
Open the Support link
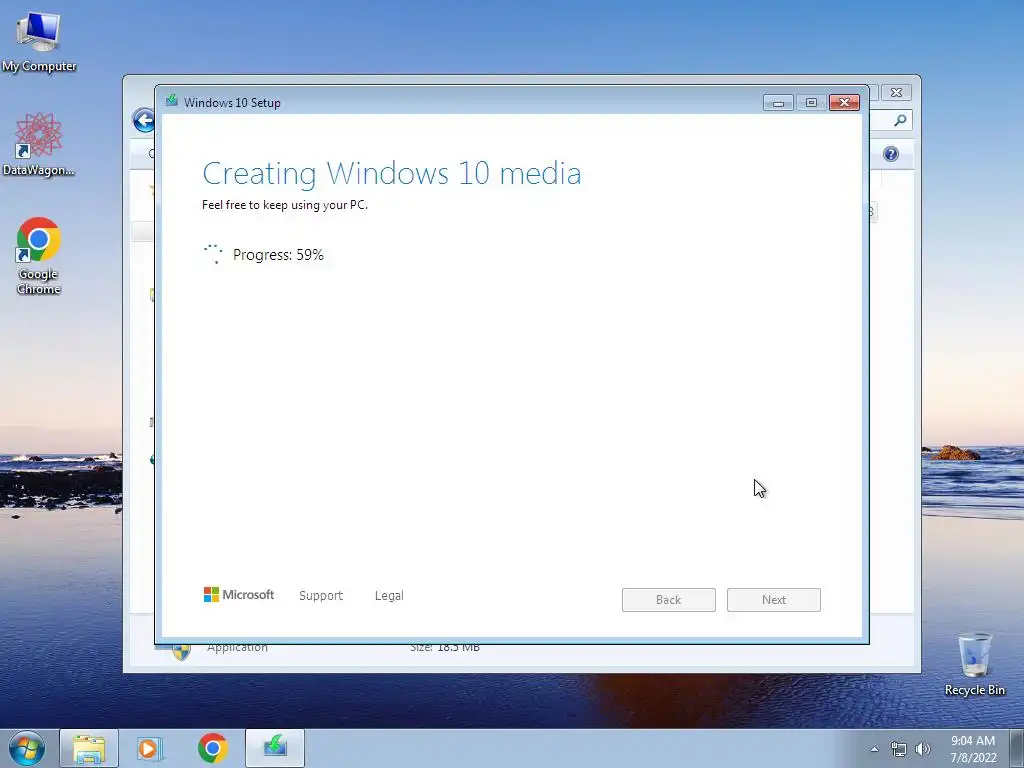(321, 596)
